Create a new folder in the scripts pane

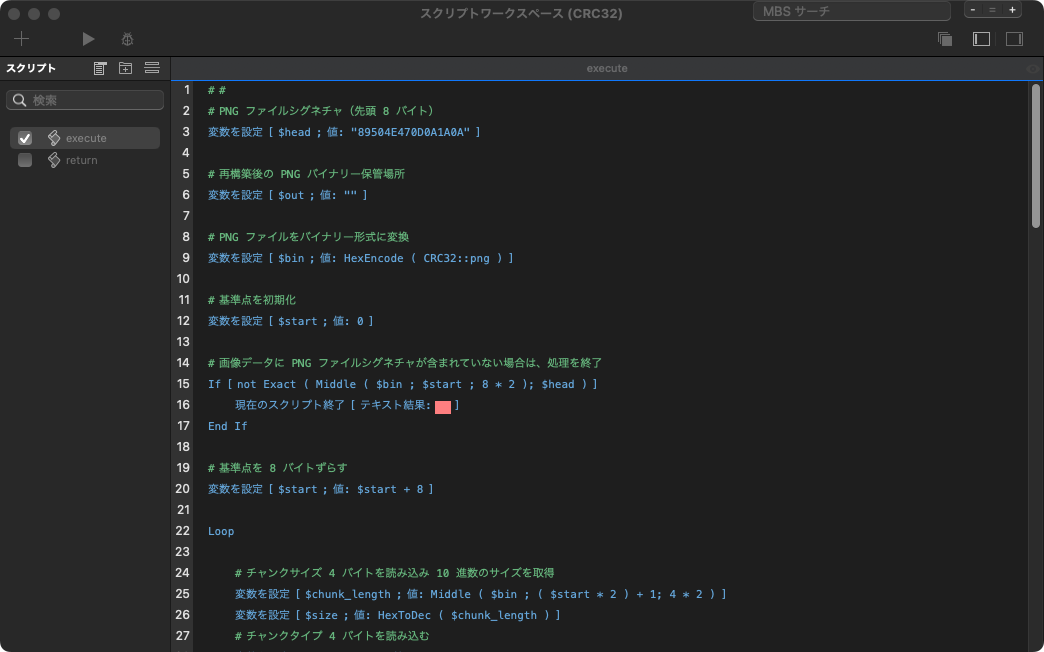coord(125,68)
